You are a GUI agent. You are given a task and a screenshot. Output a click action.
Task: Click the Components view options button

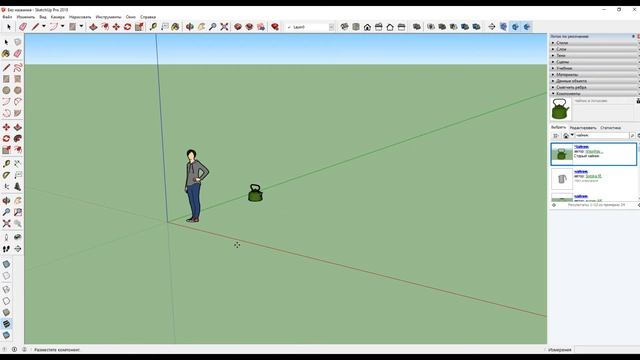click(556, 136)
